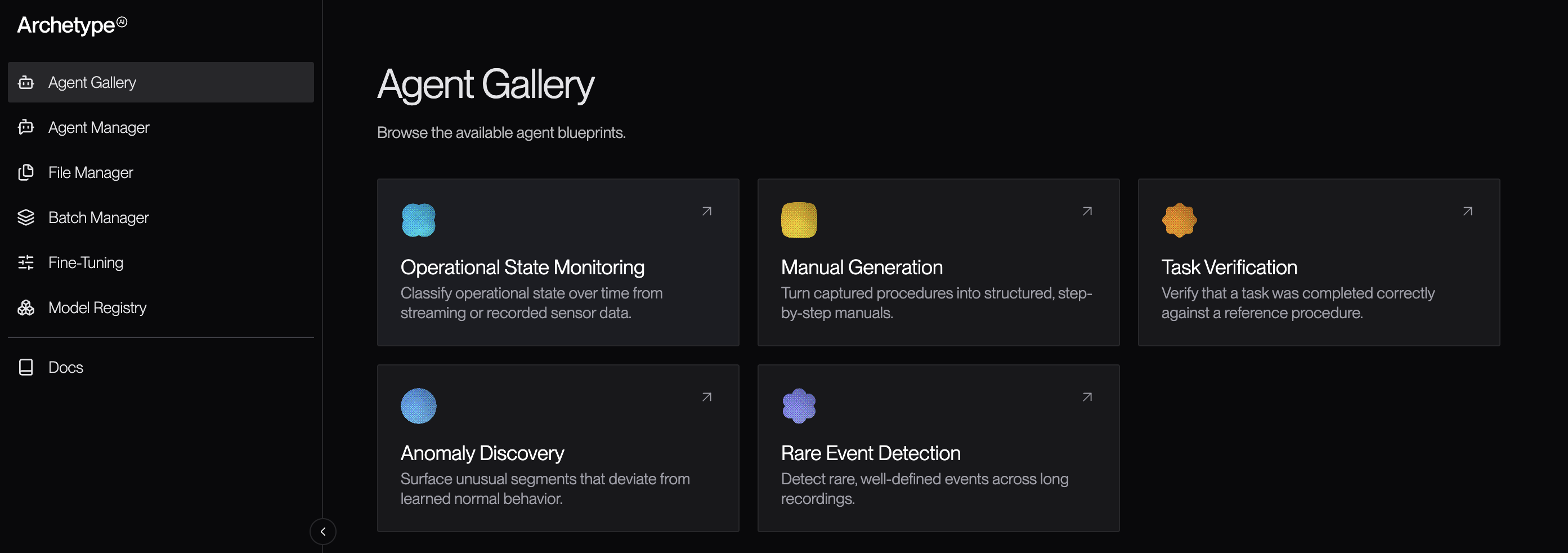
Task: Click the Agent Manager icon in sidebar
Action: click(x=25, y=127)
